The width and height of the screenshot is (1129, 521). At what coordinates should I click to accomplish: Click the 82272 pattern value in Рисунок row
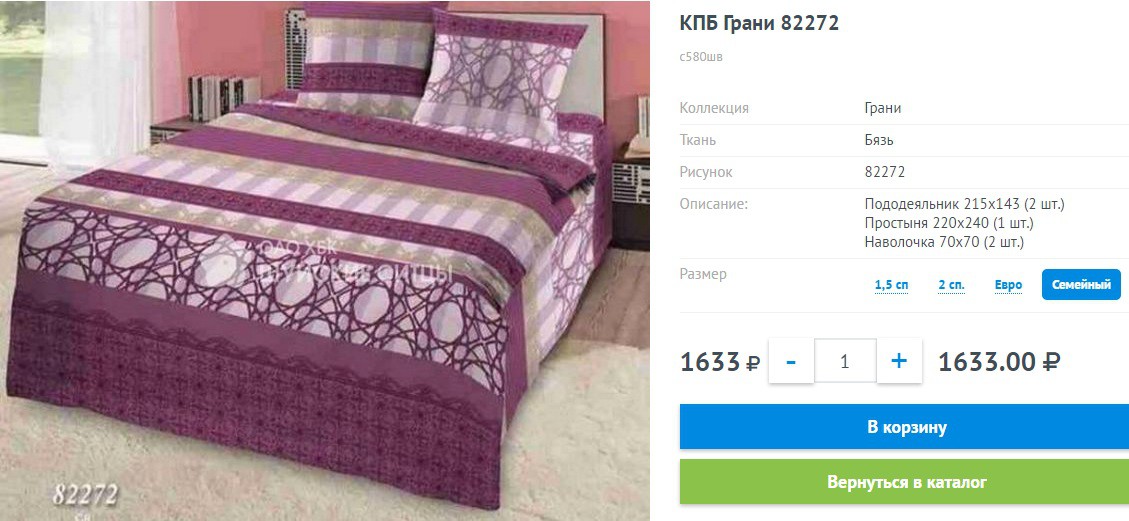[885, 173]
